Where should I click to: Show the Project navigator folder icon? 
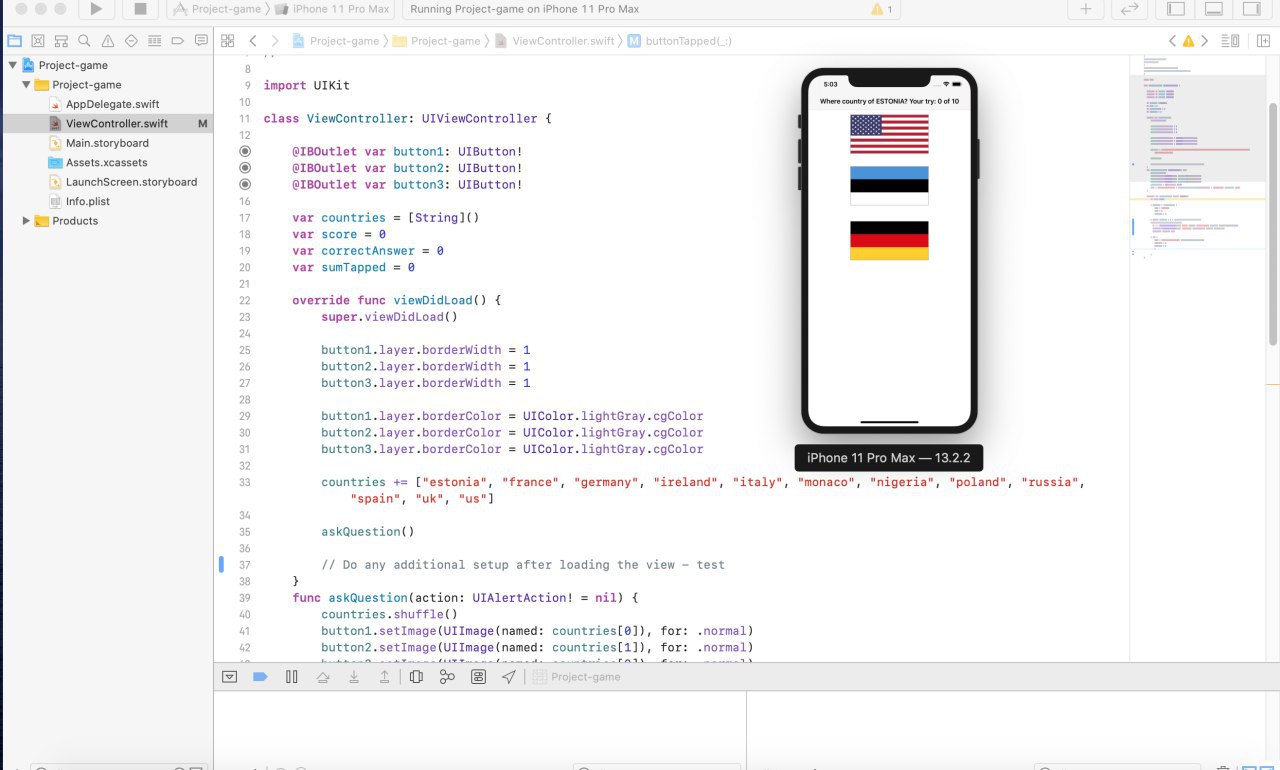click(x=14, y=41)
